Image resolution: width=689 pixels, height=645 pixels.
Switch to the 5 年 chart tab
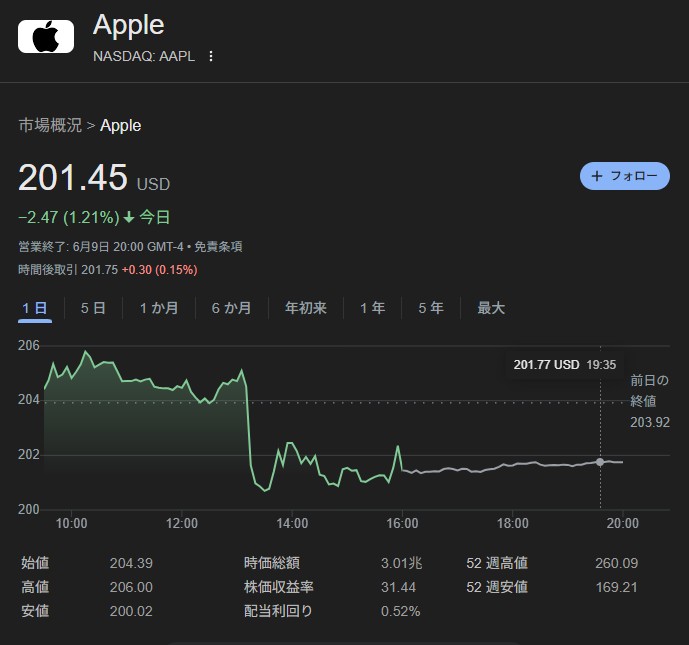tap(431, 308)
